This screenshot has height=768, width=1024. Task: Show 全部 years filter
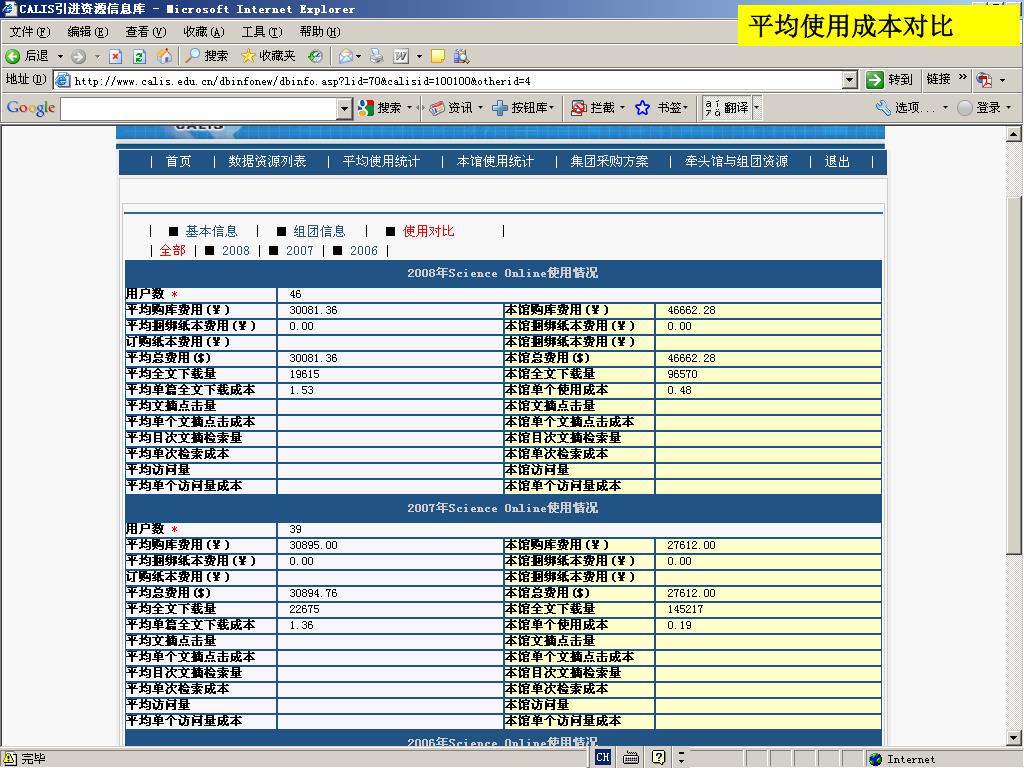(172, 251)
